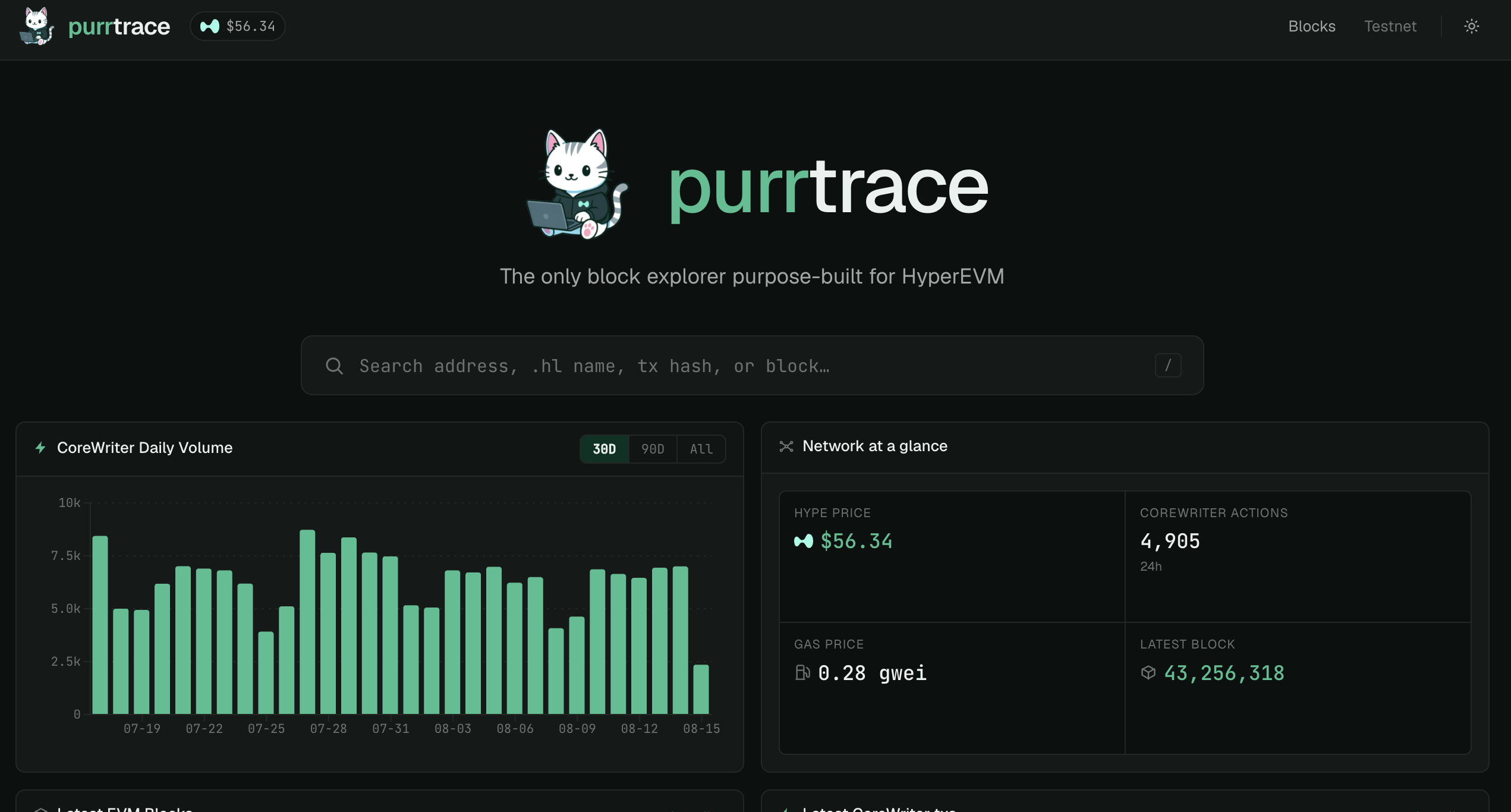
Task: Click the COREWRITER ACTIONS card label
Action: pos(1214,513)
